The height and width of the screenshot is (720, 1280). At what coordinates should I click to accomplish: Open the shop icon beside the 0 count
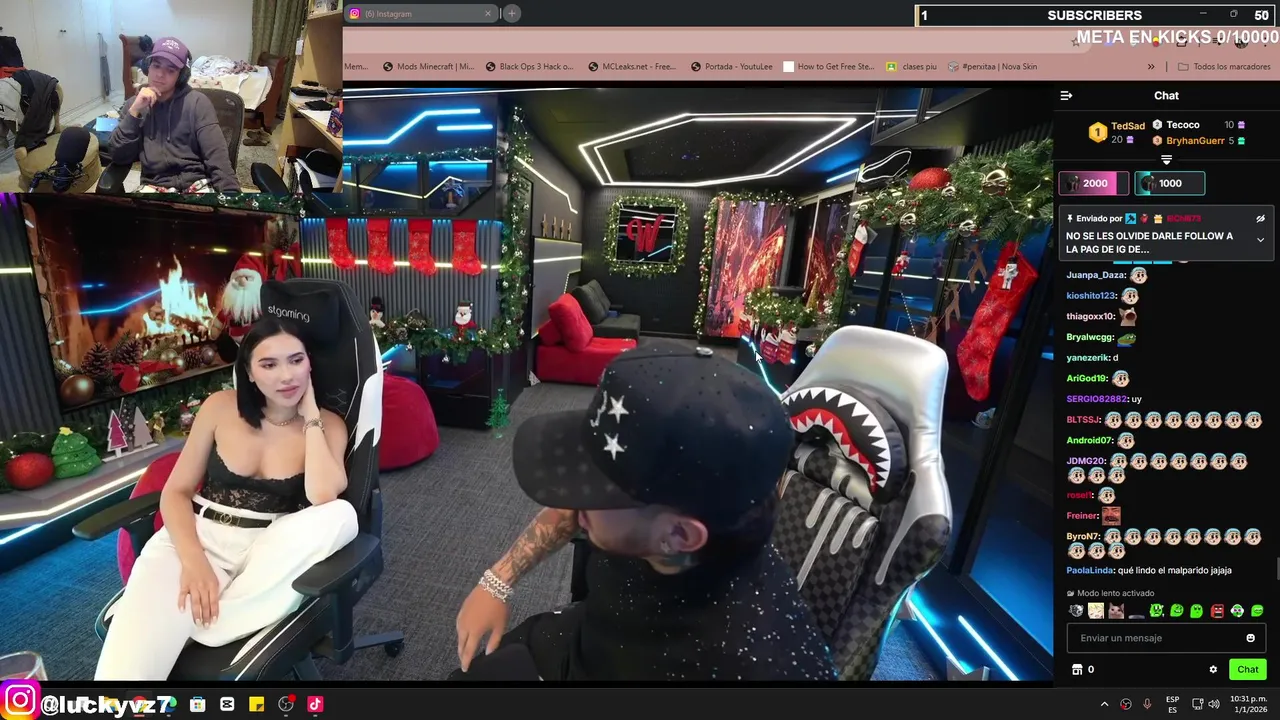pyautogui.click(x=1077, y=669)
